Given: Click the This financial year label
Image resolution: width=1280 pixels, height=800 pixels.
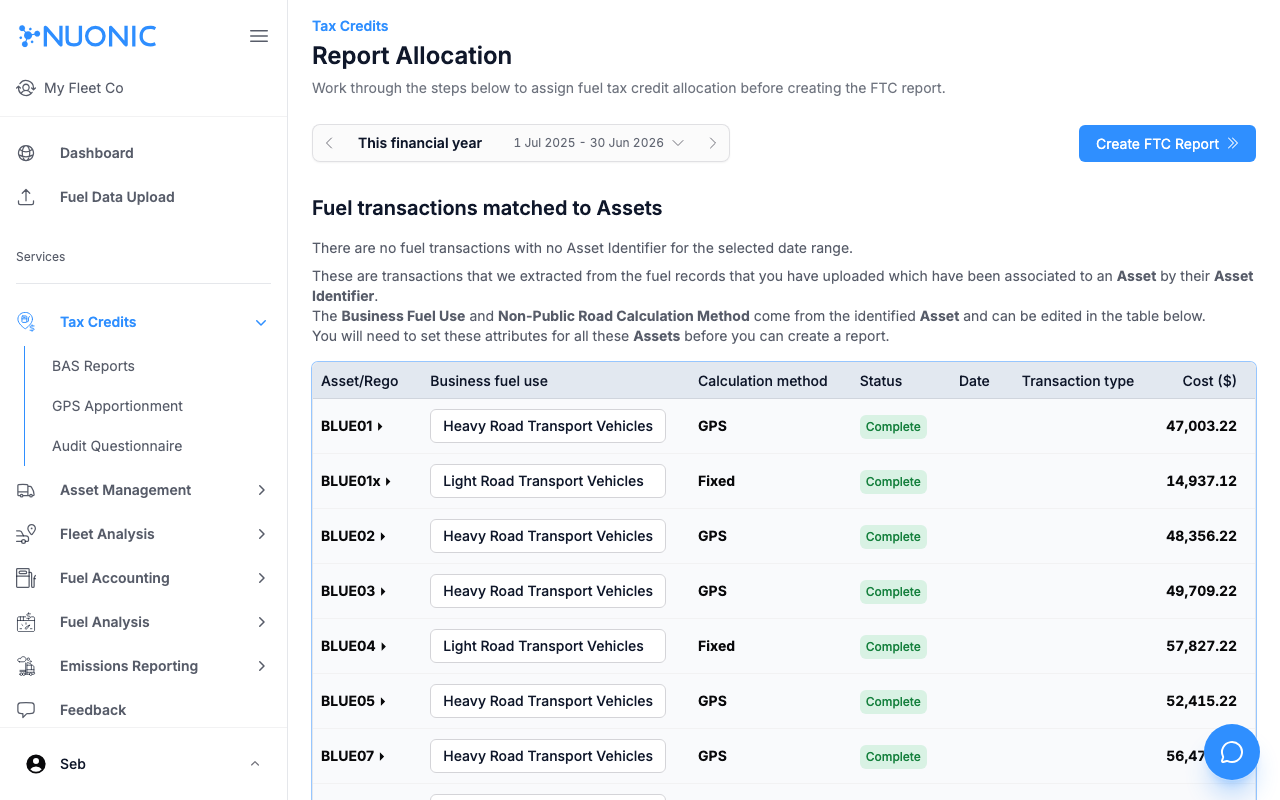Looking at the screenshot, I should (x=420, y=143).
